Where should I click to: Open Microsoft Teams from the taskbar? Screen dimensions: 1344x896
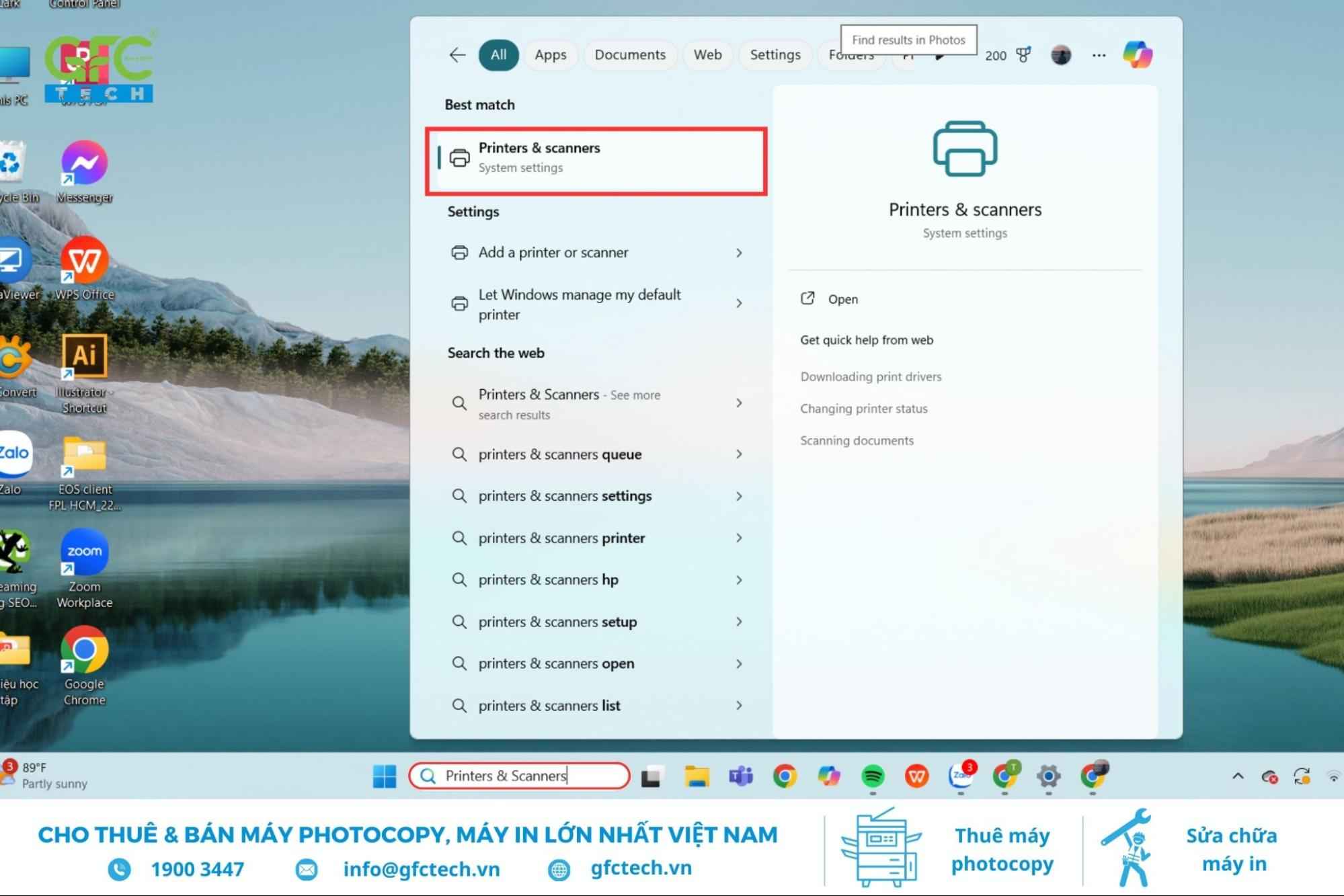pyautogui.click(x=741, y=777)
